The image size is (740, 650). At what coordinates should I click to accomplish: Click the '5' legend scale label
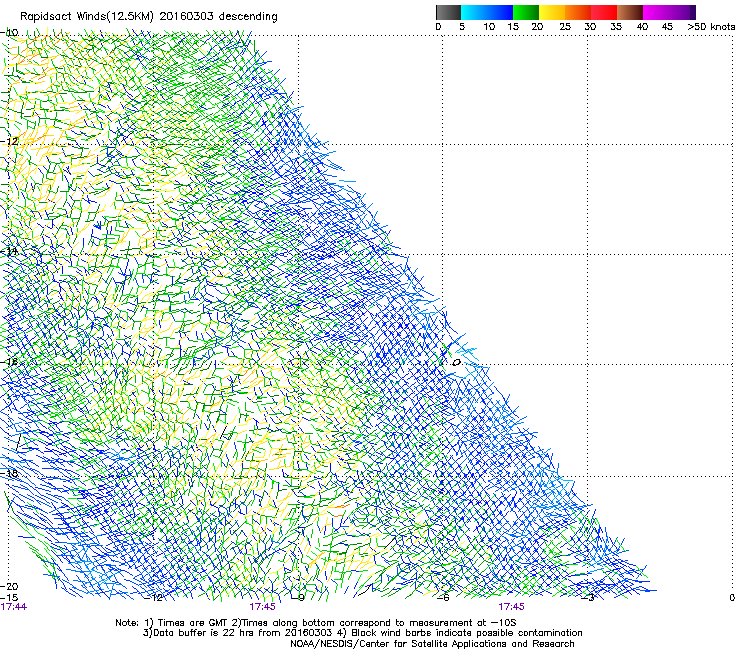pyautogui.click(x=462, y=26)
